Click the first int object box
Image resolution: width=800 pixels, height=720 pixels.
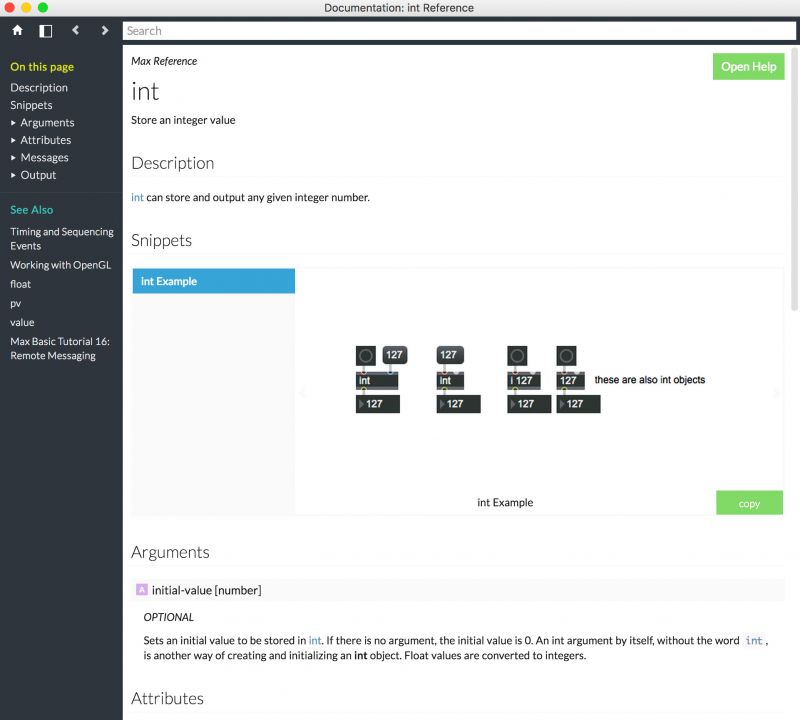(377, 381)
